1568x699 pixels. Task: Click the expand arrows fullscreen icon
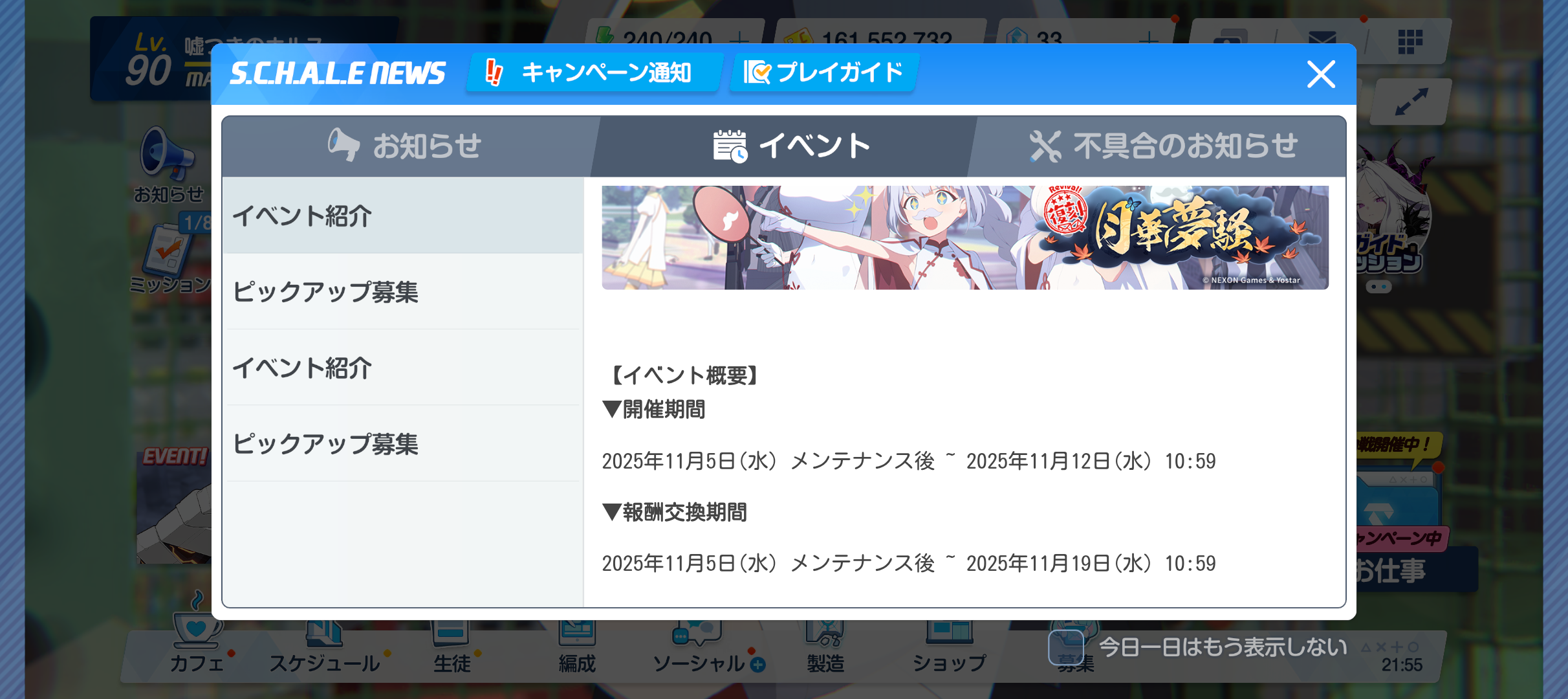(x=1411, y=102)
